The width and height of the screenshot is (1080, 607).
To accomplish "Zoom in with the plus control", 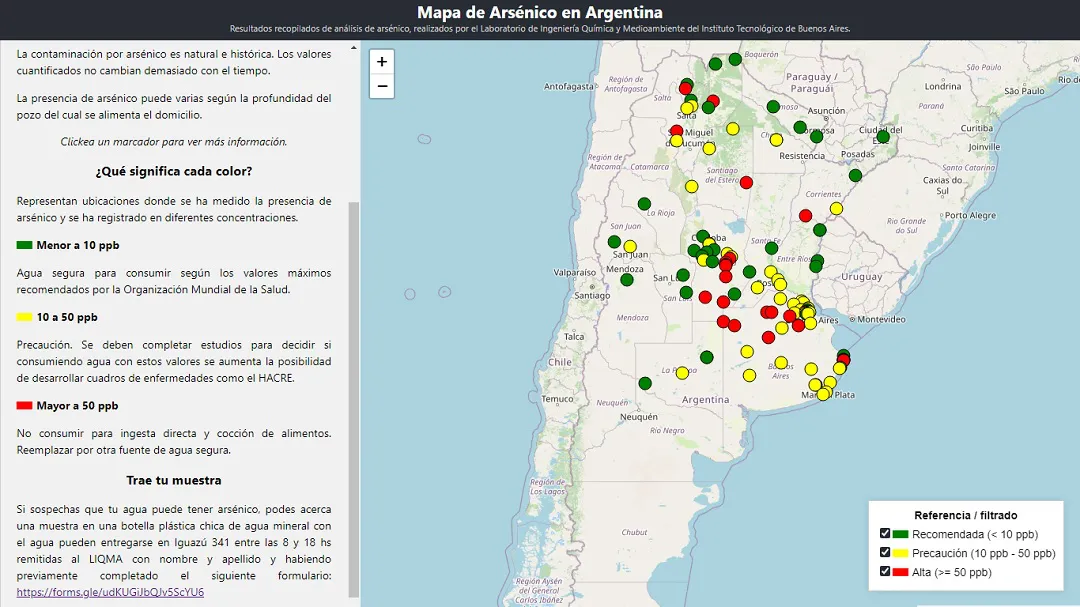I will (x=381, y=62).
